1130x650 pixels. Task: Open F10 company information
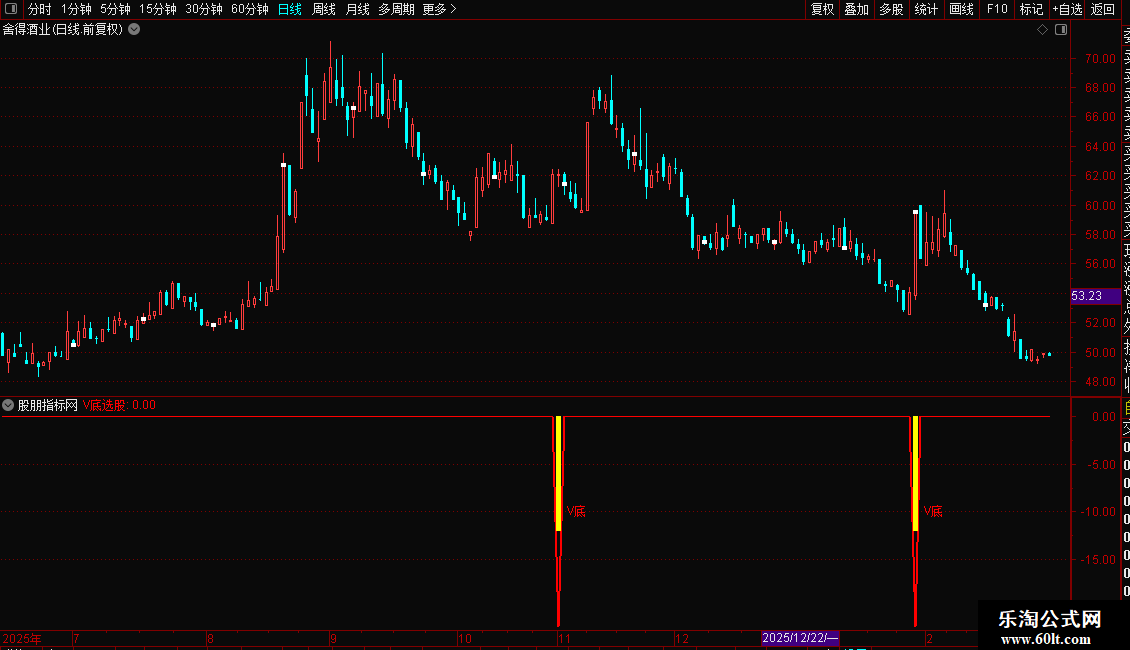pyautogui.click(x=997, y=9)
